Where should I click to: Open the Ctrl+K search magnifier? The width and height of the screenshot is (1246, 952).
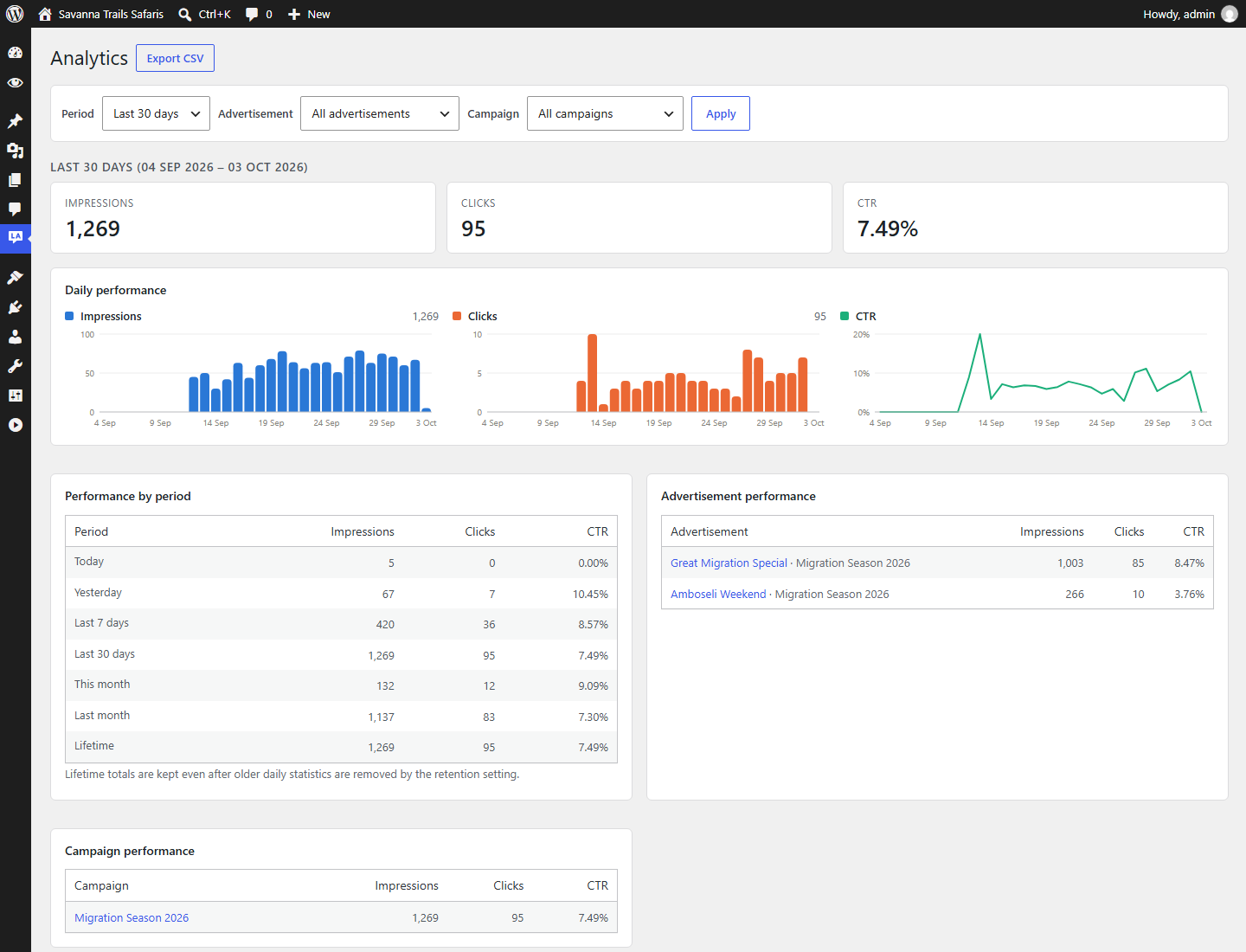[x=185, y=14]
